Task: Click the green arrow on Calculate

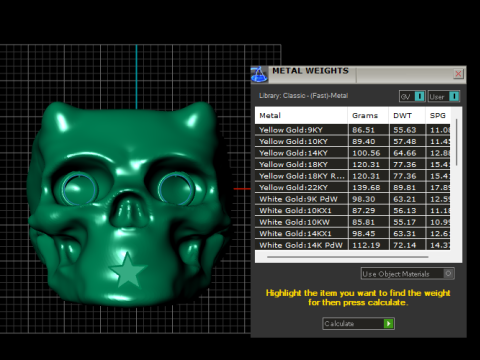Action: tap(388, 323)
